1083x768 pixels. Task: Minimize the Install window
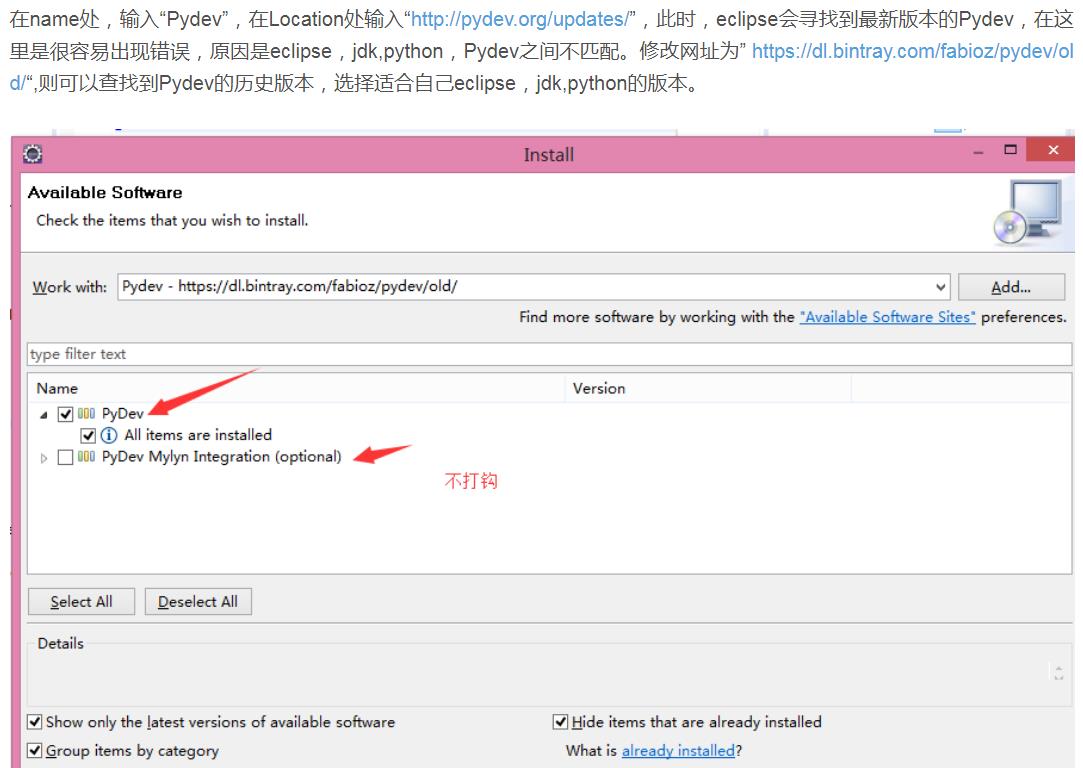[x=978, y=153]
